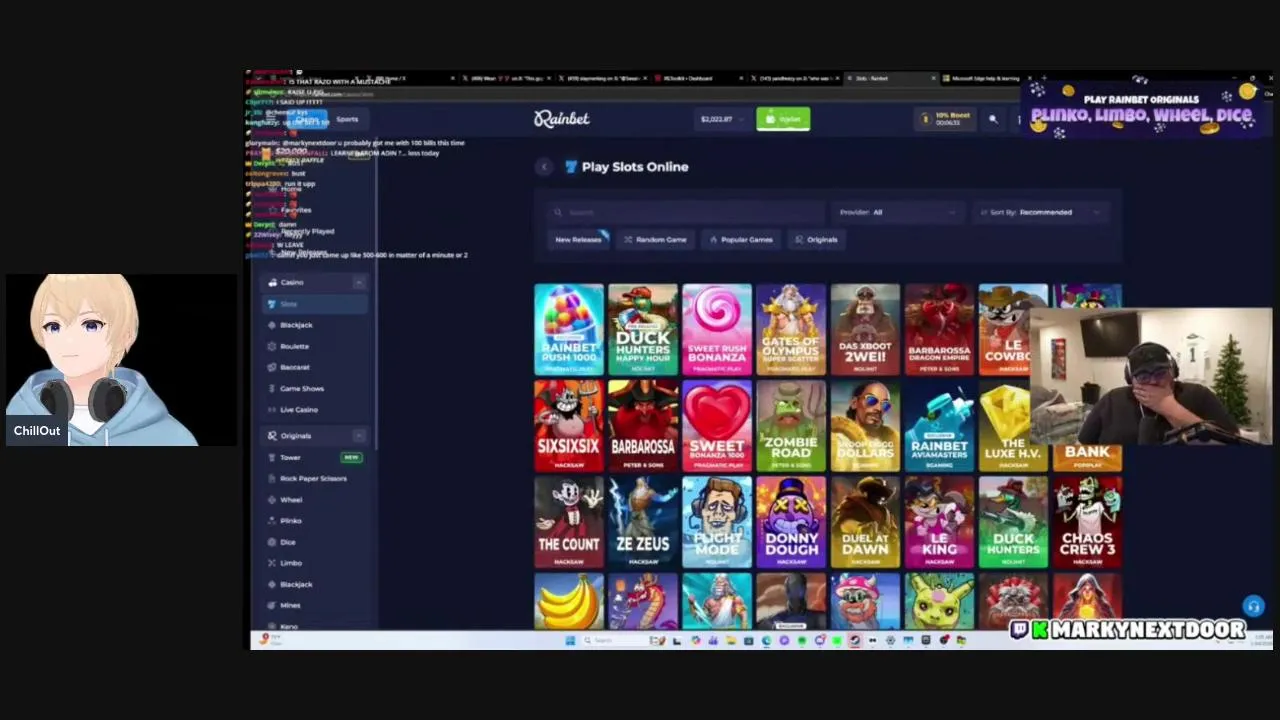Open Barbarossa slot in second row
Screen dimensions: 1280x720
pyautogui.click(x=643, y=426)
